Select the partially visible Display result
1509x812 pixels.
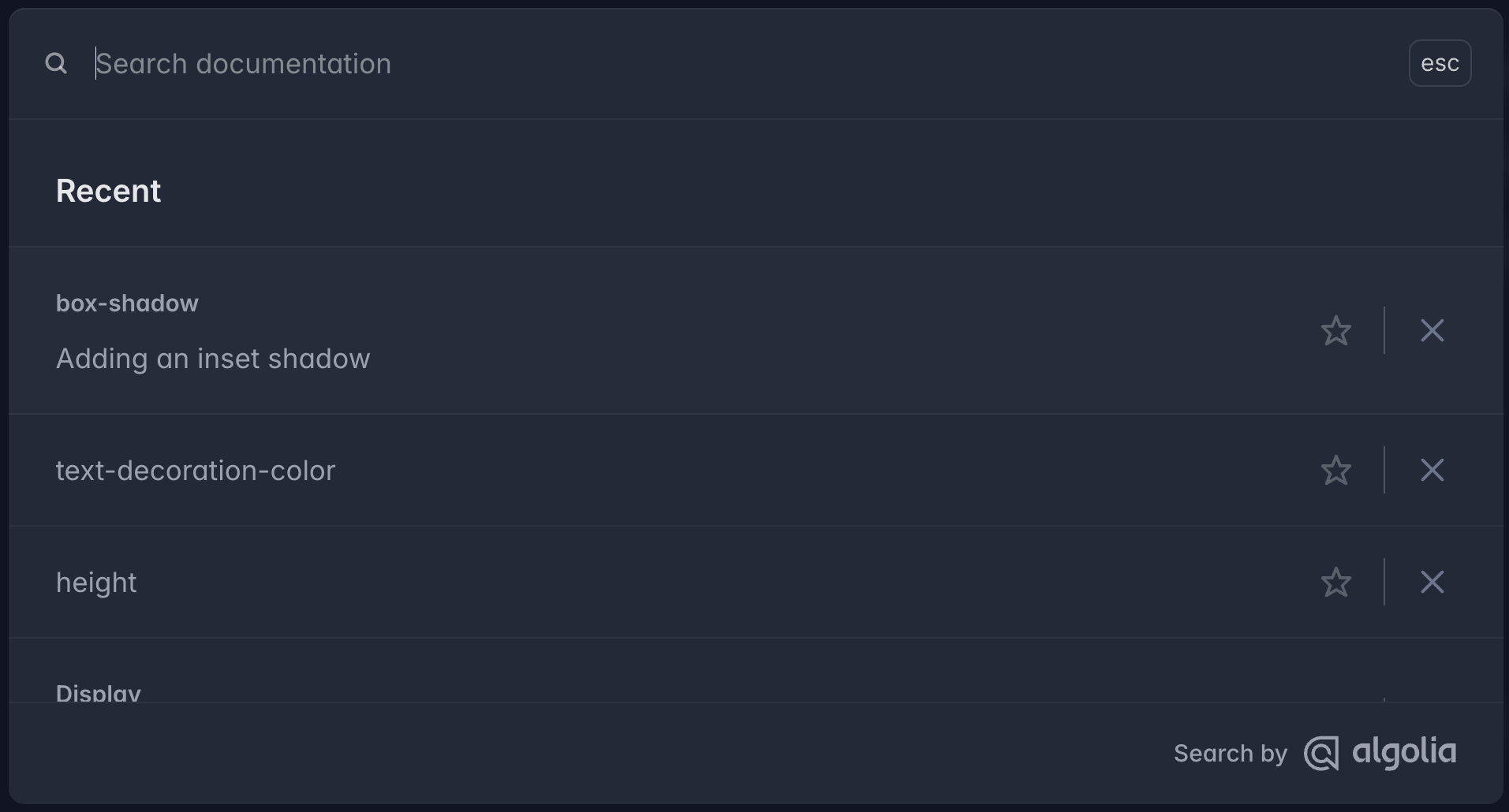(99, 693)
